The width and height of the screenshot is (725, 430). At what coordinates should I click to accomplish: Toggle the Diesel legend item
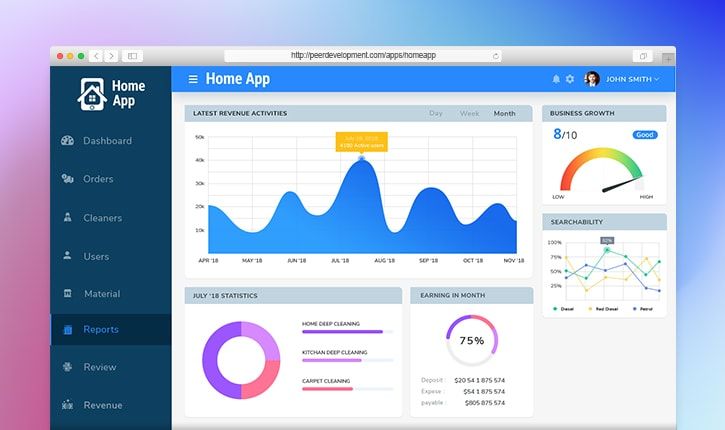click(564, 309)
